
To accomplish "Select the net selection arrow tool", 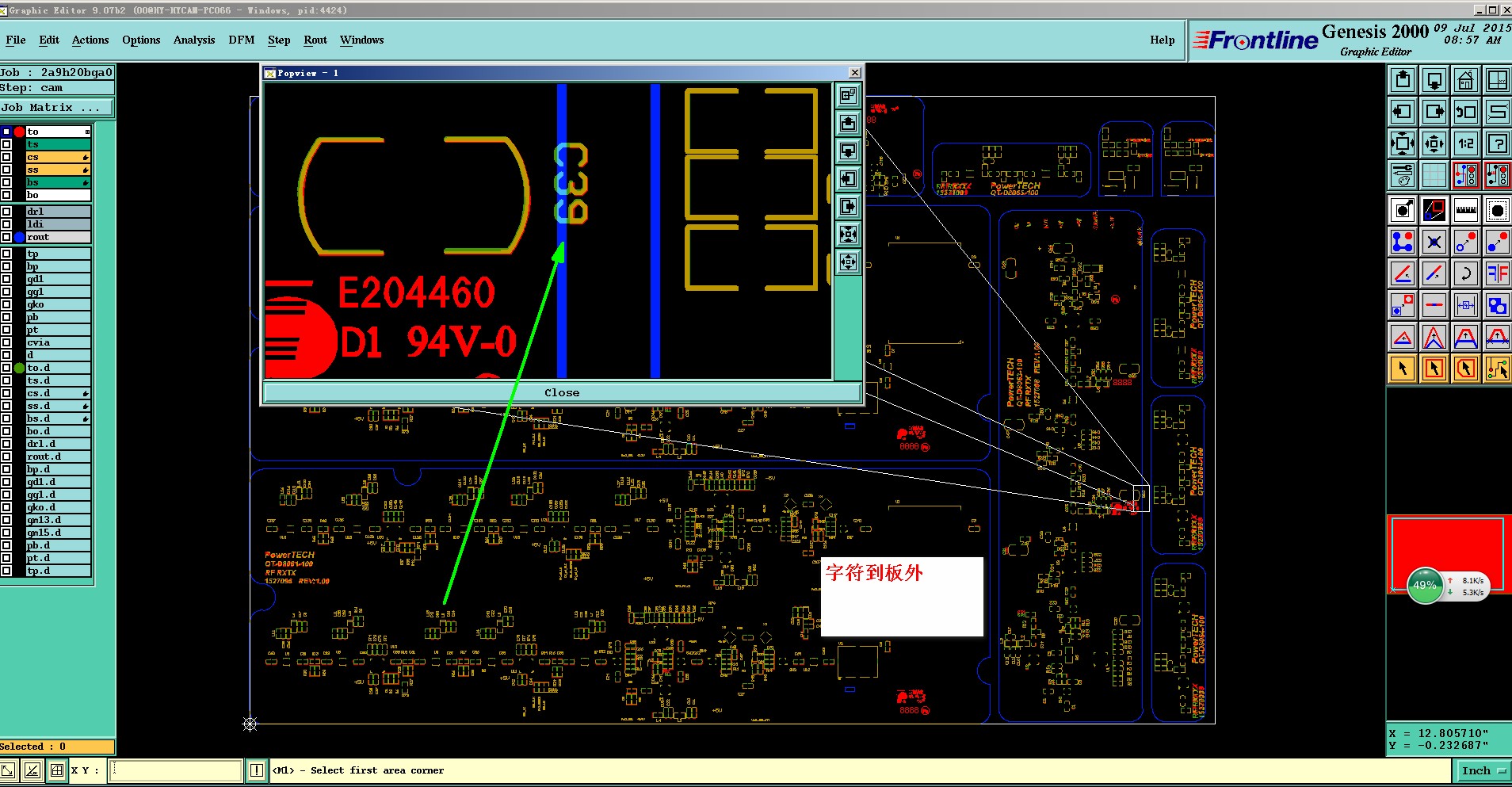I will pyautogui.click(x=1498, y=369).
